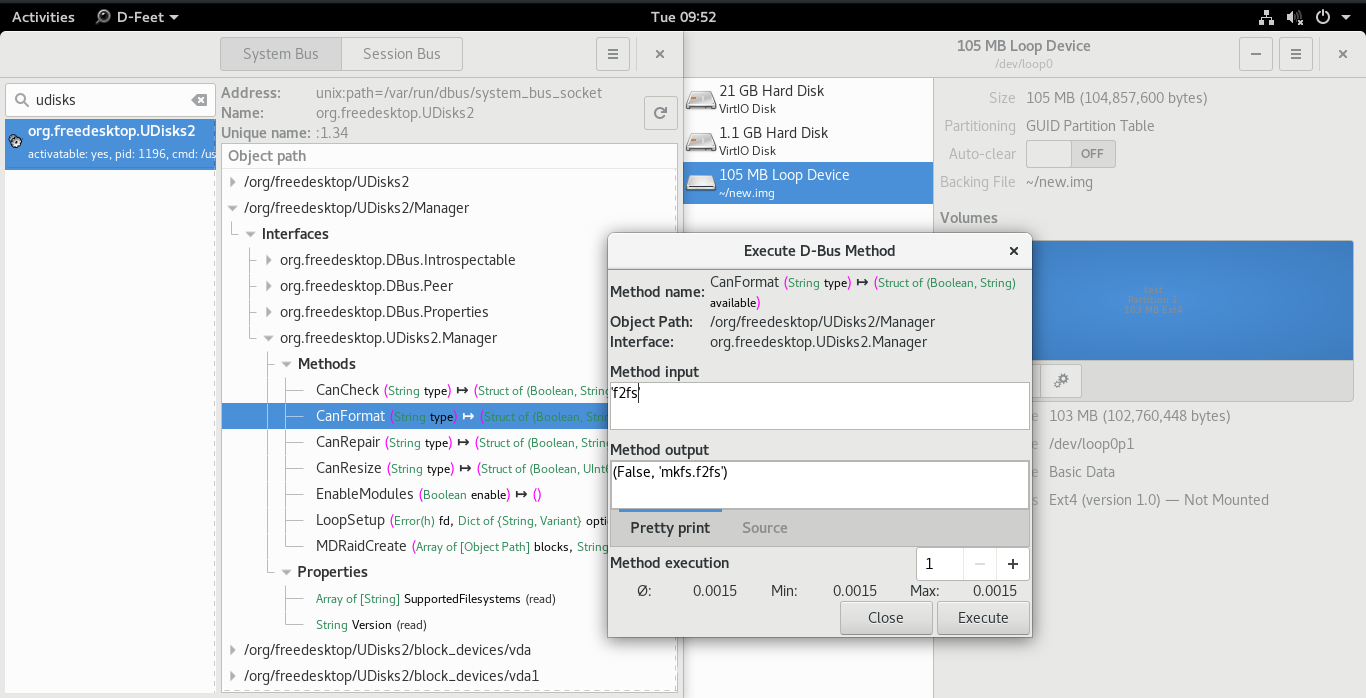
Task: Open the system network status icon
Action: coord(1265,17)
